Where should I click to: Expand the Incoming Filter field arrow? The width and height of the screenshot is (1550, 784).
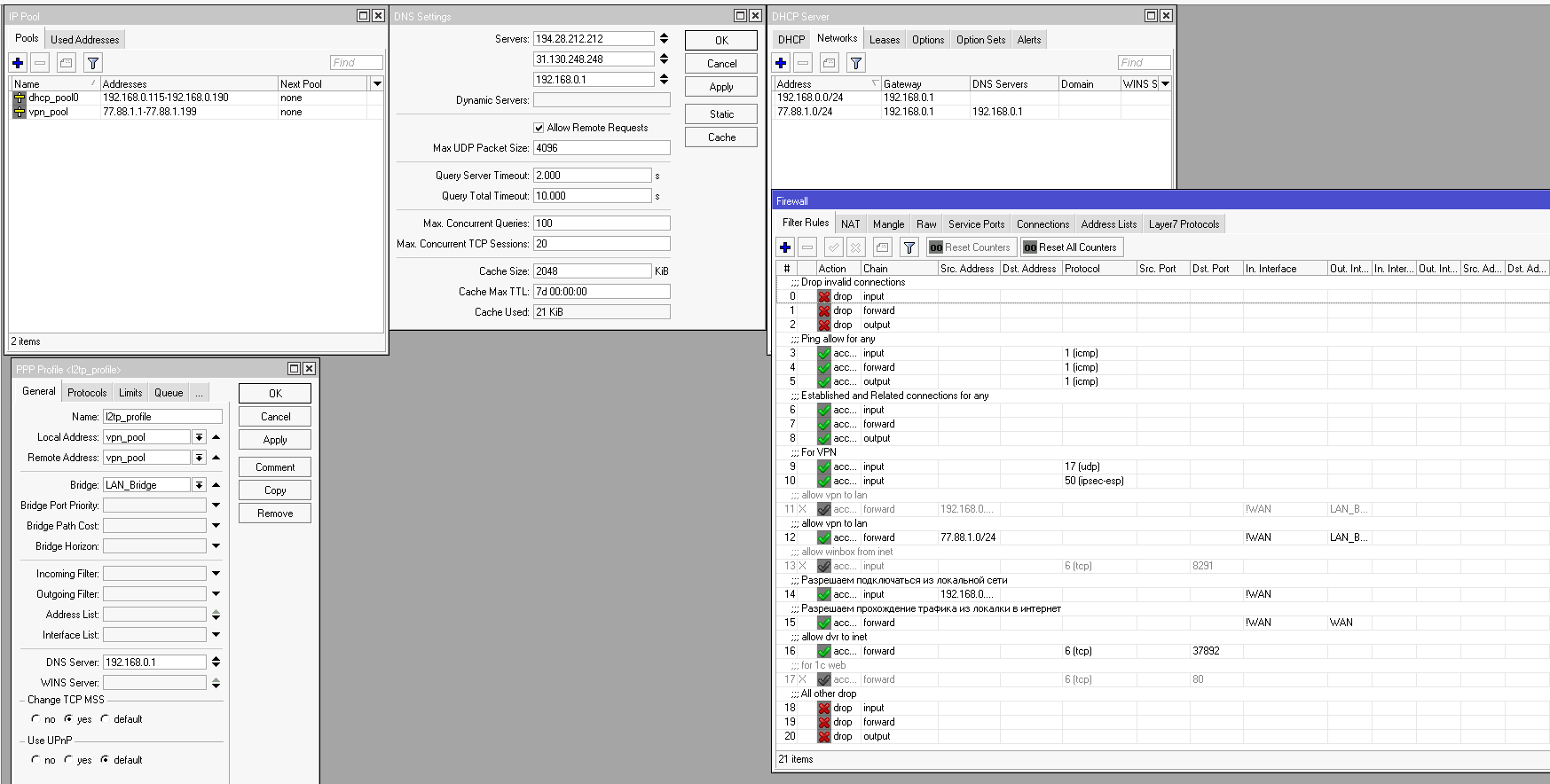(x=216, y=574)
